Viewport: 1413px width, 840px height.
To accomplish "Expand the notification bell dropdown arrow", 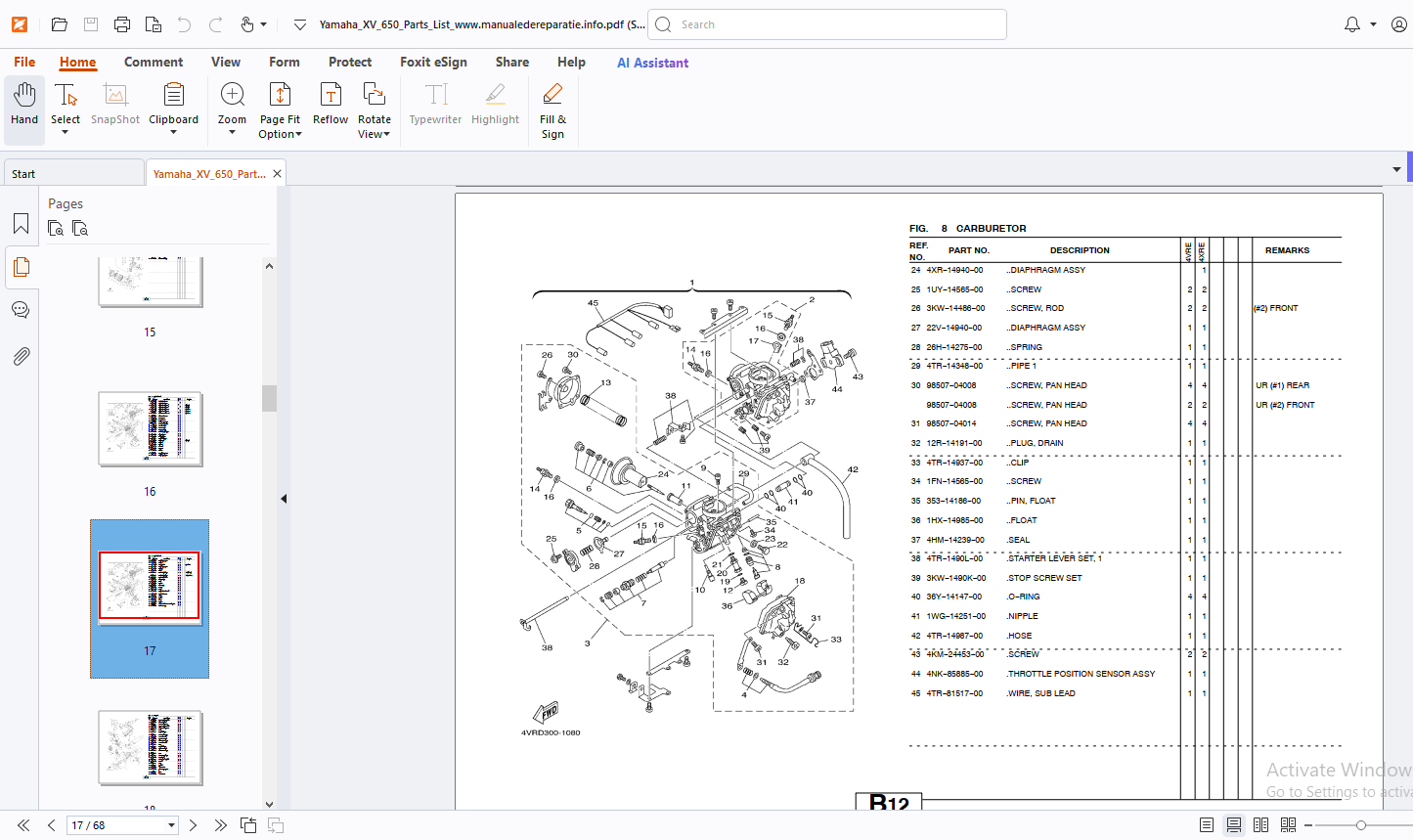I will (x=1373, y=24).
